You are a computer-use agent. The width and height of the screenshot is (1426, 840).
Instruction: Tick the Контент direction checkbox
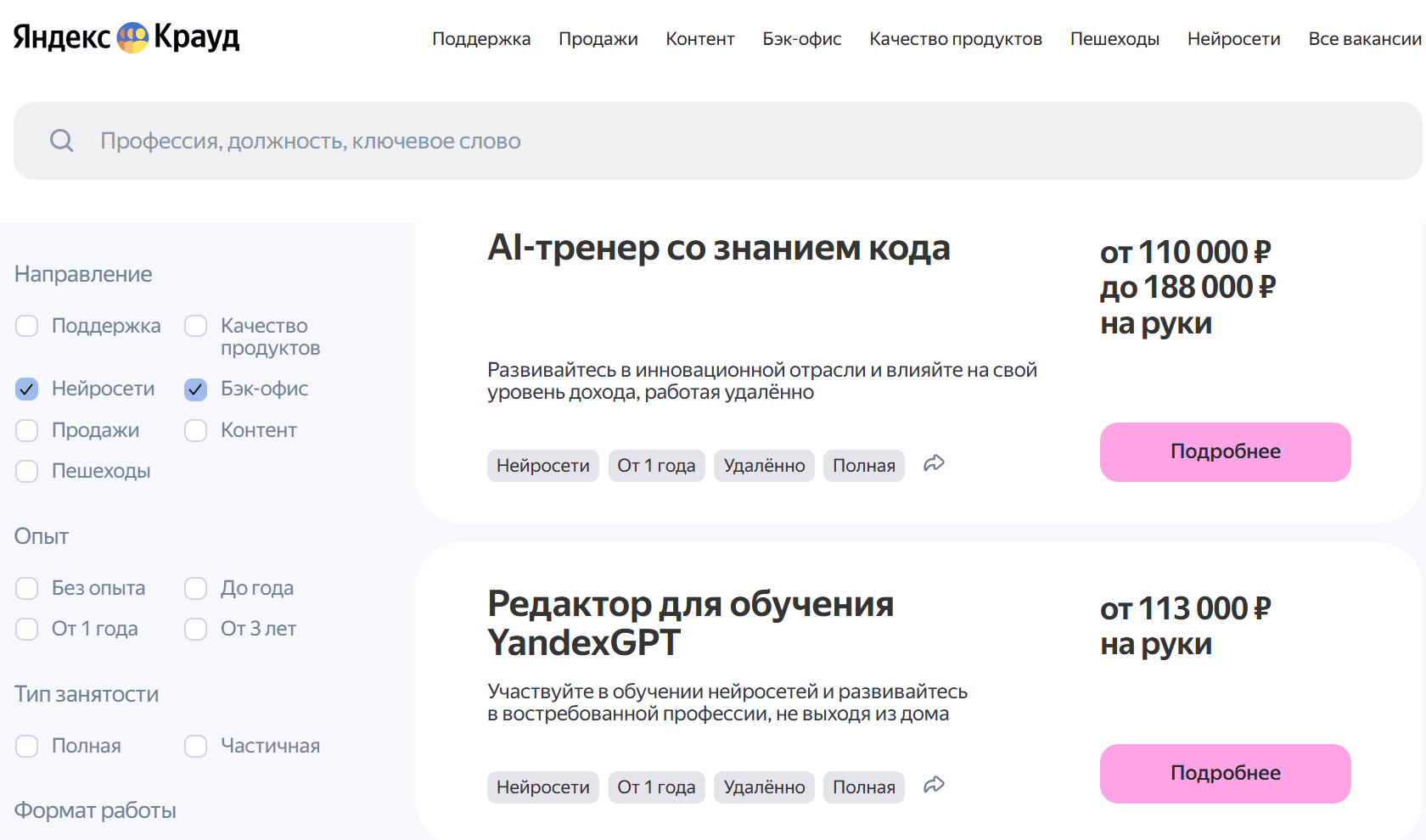196,431
